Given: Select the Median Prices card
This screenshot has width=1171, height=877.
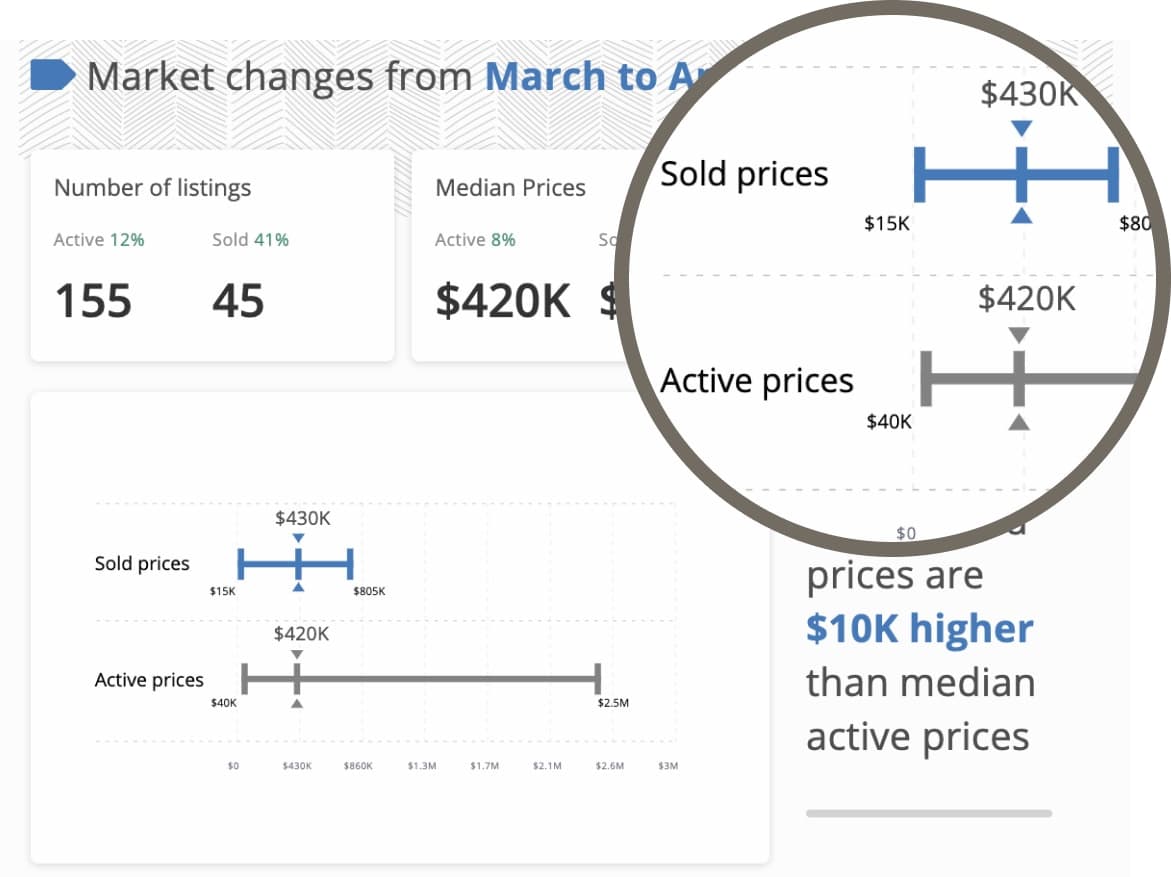Looking at the screenshot, I should pyautogui.click(x=520, y=256).
